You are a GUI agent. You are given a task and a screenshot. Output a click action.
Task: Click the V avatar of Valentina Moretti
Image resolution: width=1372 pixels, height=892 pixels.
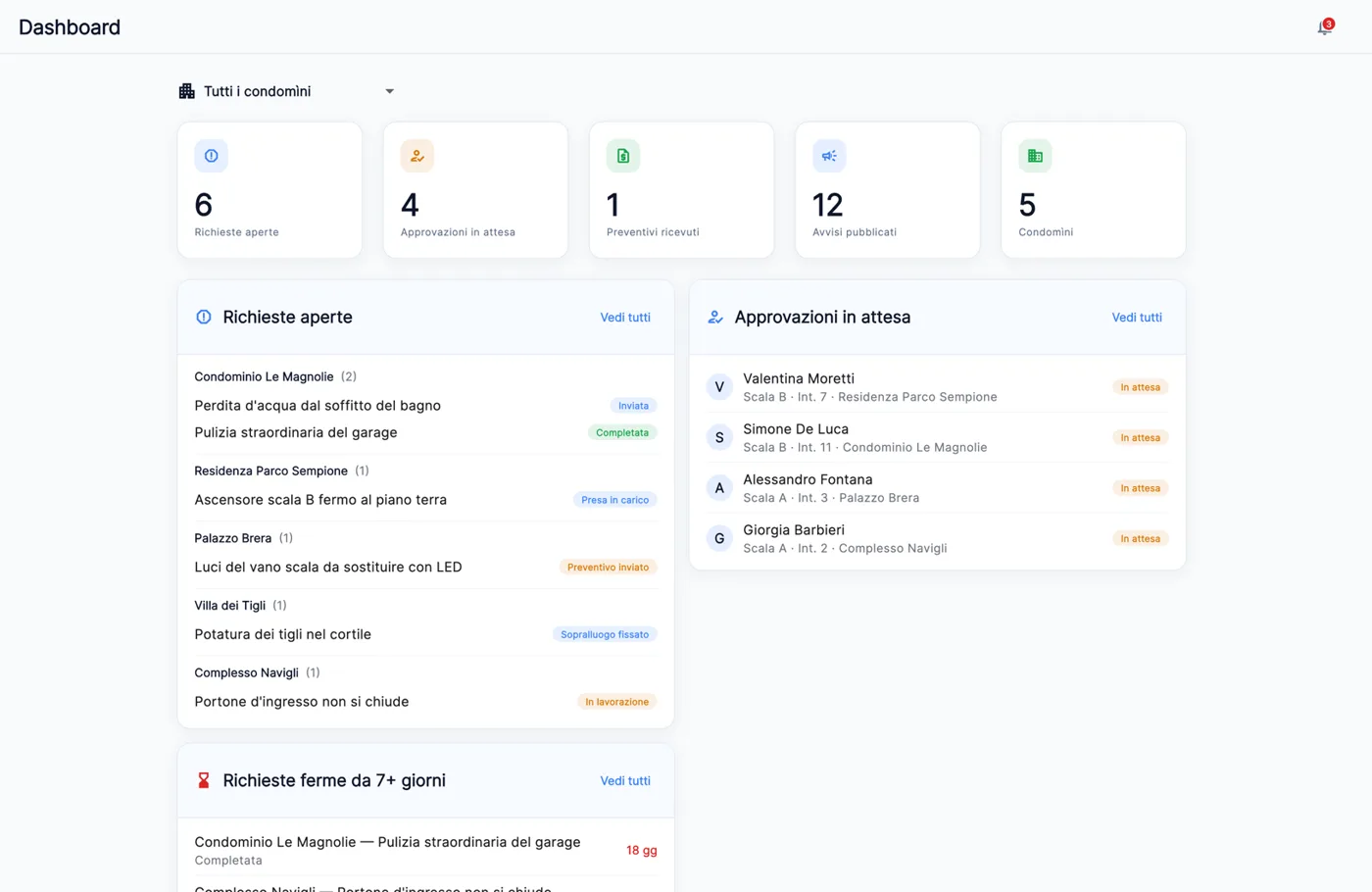[x=719, y=387]
